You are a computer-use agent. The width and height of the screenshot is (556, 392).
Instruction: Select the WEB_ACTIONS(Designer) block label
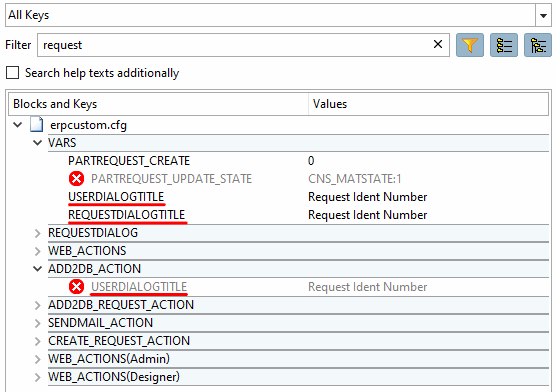(x=114, y=377)
